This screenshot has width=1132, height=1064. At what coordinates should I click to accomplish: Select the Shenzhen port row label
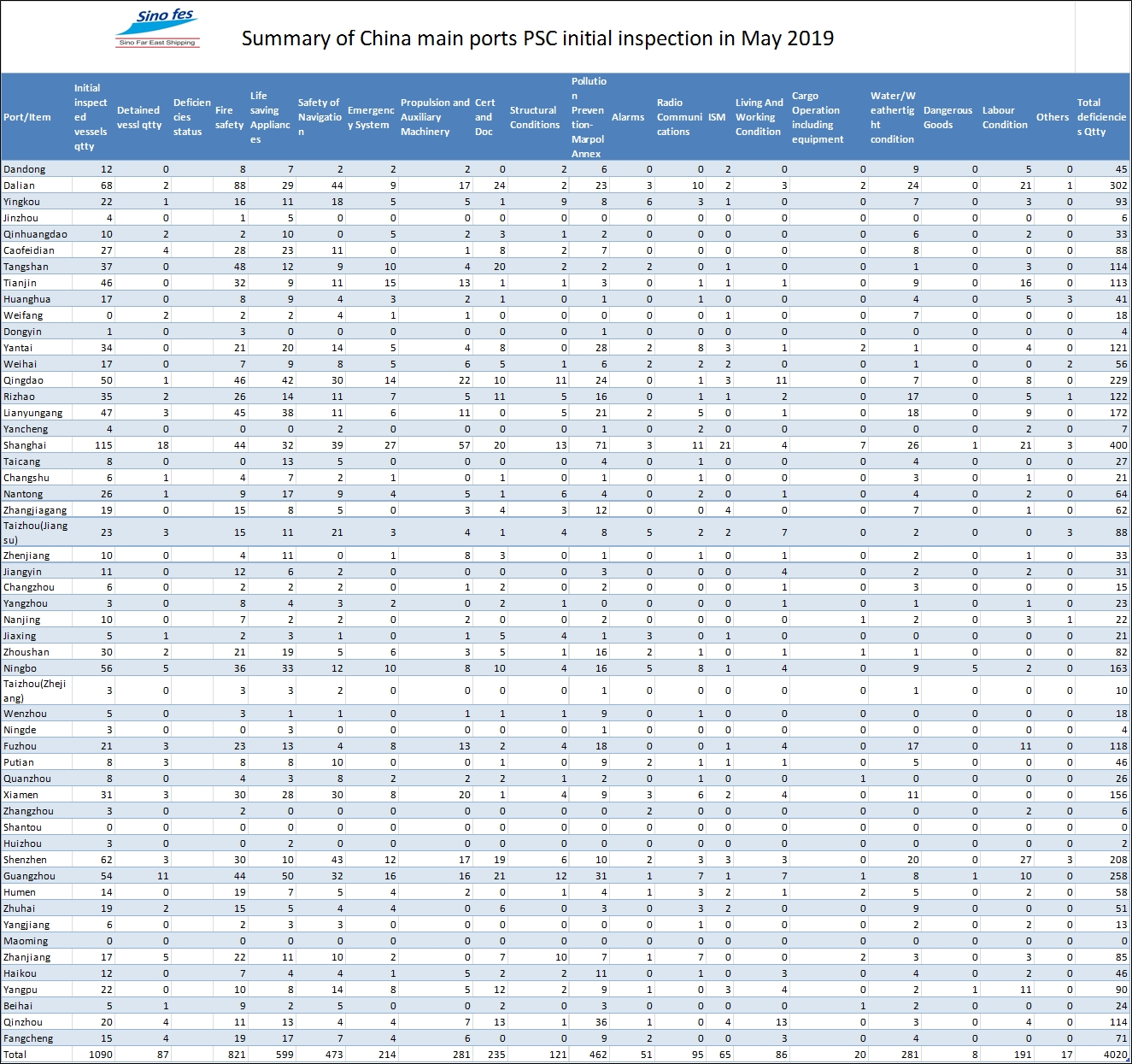[x=26, y=860]
